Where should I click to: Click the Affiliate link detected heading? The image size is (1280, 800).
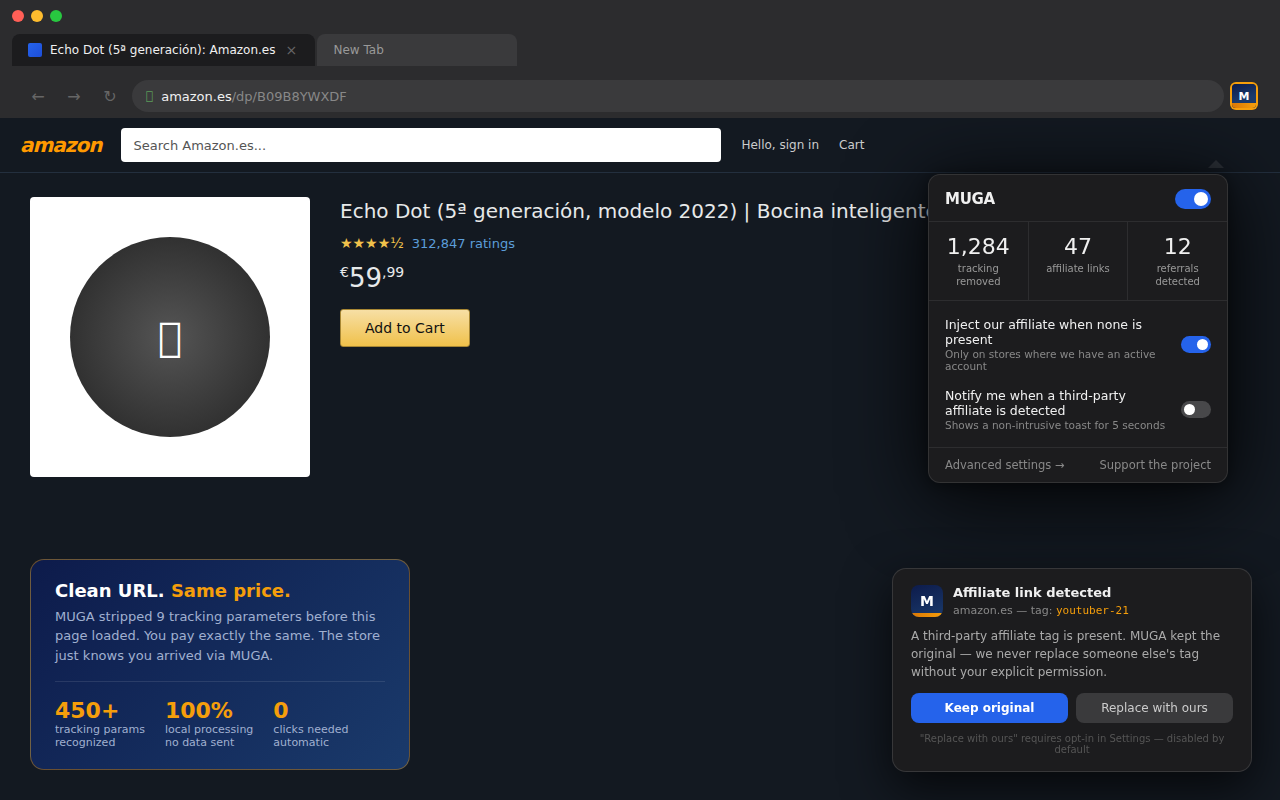click(x=1032, y=593)
